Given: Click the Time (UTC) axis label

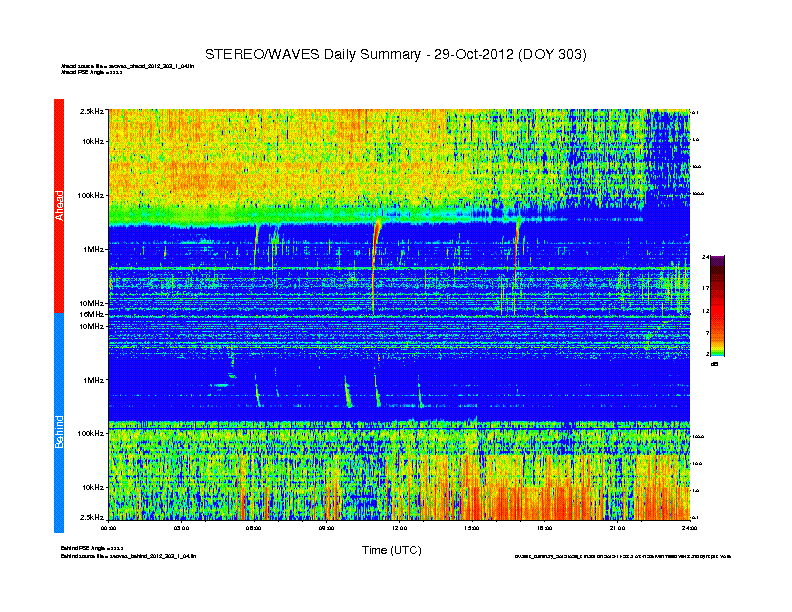Looking at the screenshot, I should [391, 550].
